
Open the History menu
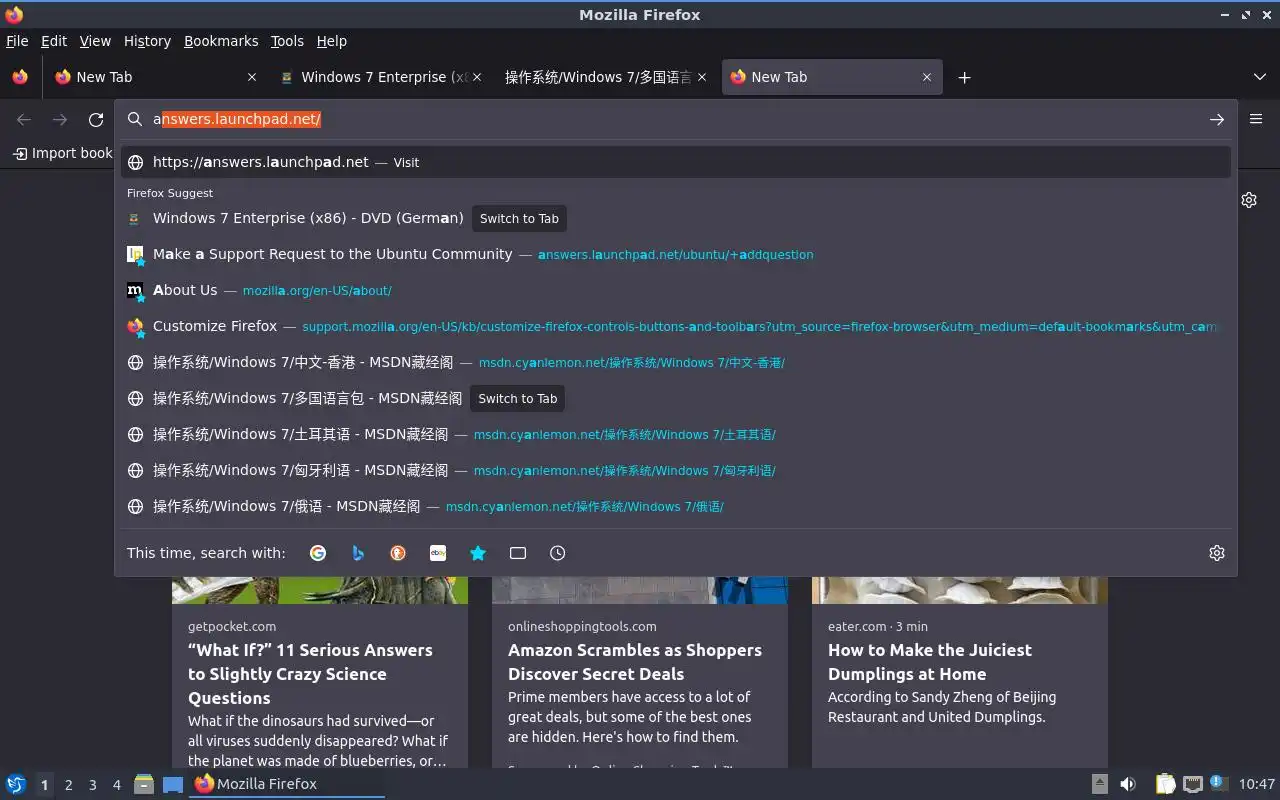point(147,41)
